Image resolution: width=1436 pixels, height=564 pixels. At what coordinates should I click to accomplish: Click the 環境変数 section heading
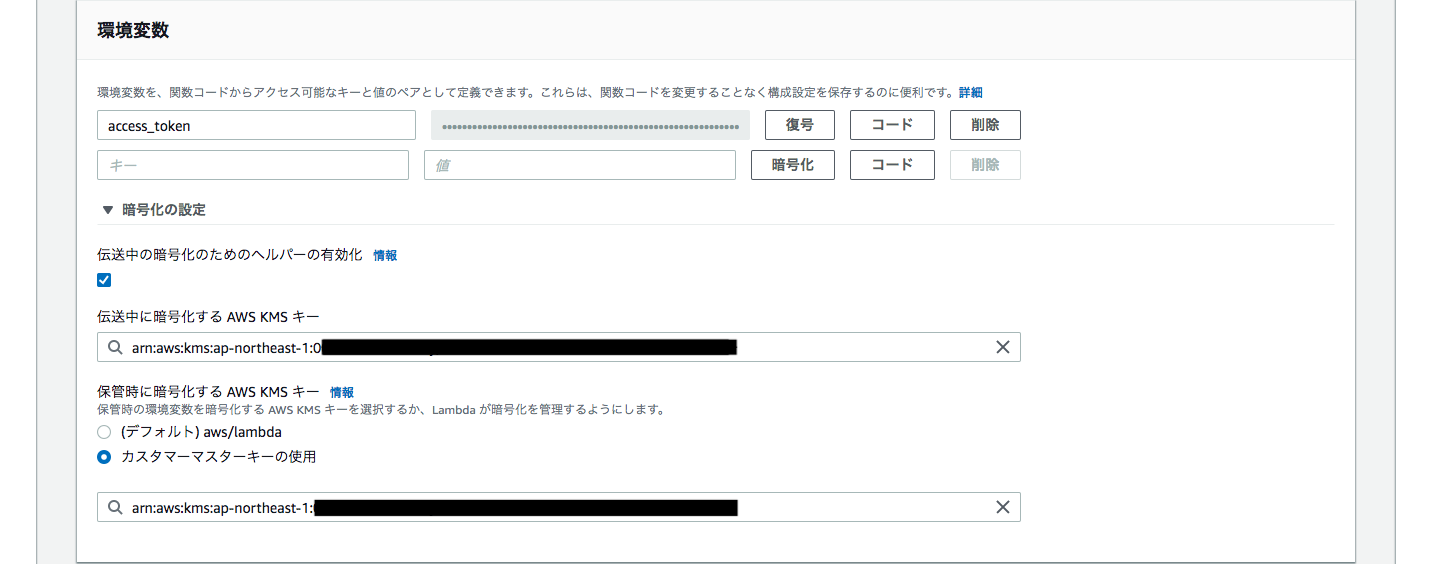click(x=133, y=30)
